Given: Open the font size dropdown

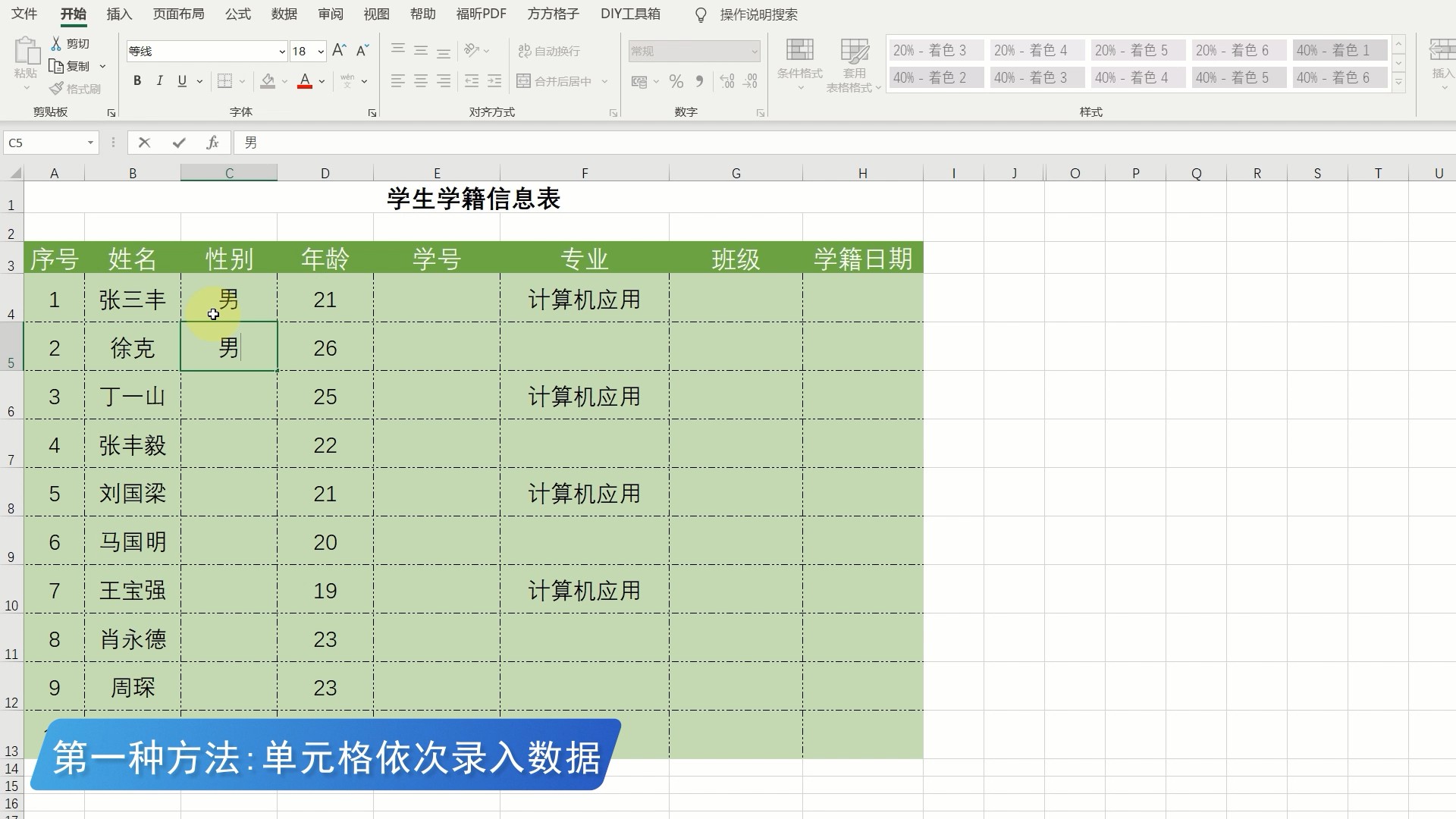Looking at the screenshot, I should pyautogui.click(x=321, y=52).
